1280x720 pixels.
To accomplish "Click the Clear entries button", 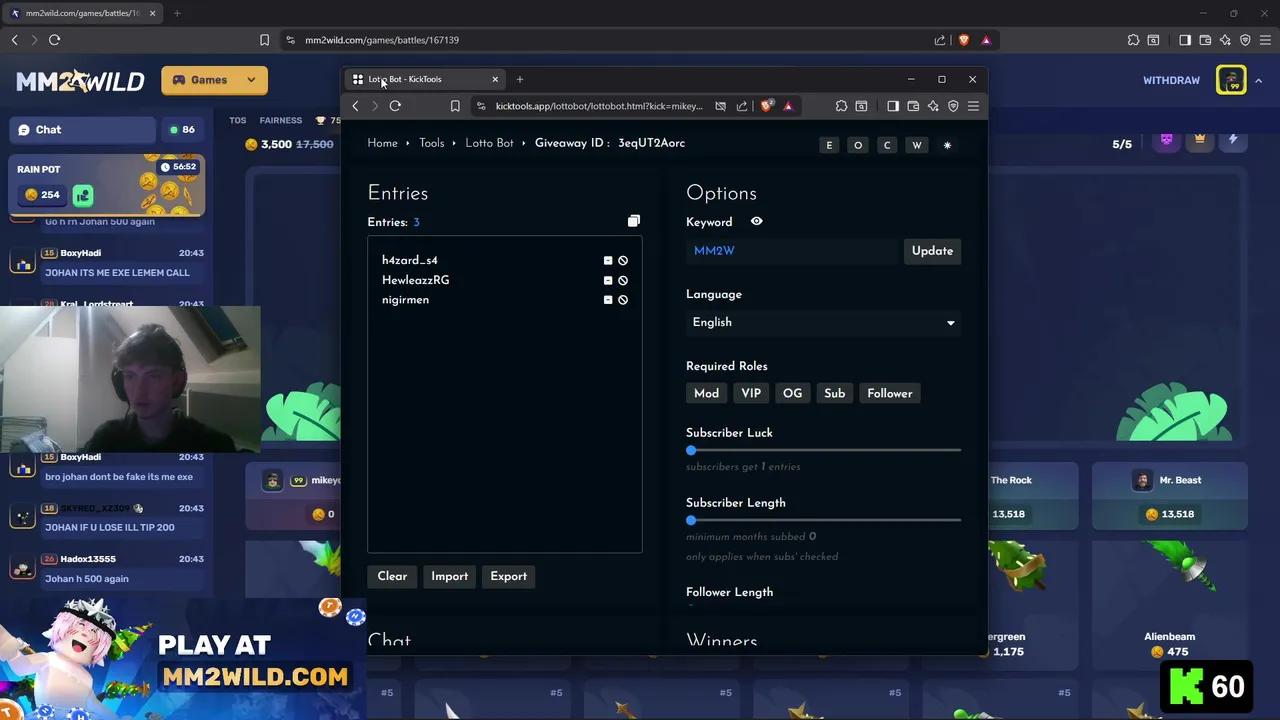I will (392, 576).
